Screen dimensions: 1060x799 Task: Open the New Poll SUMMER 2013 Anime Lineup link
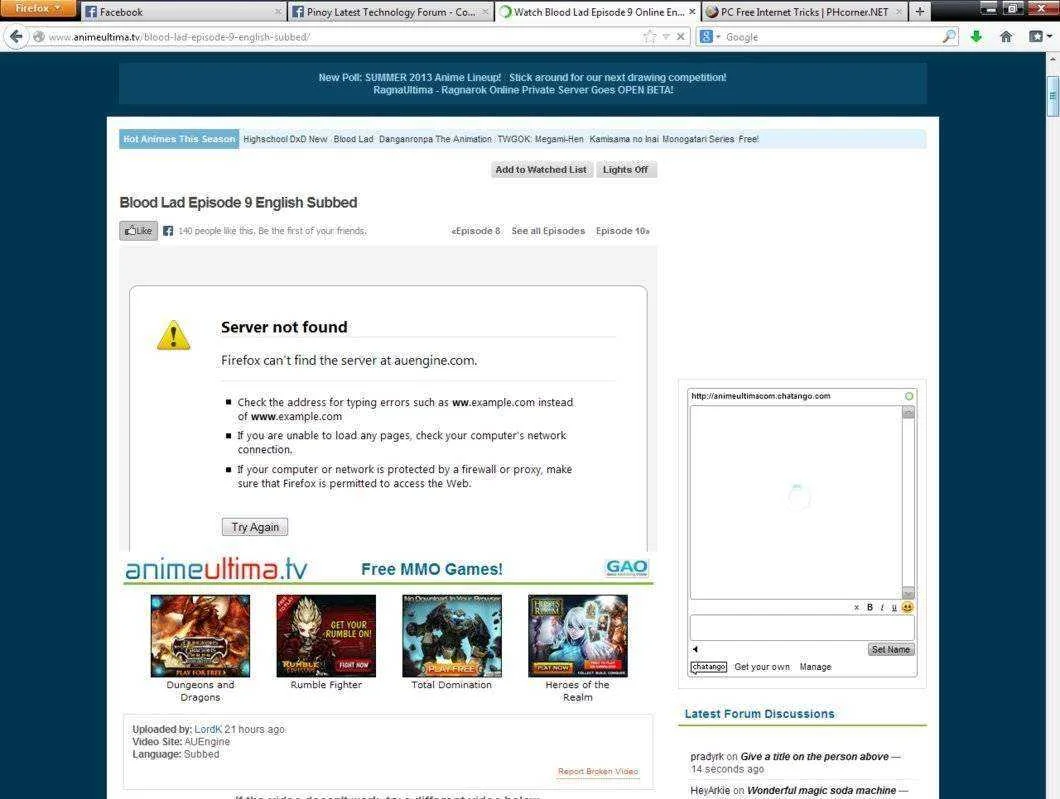tap(410, 77)
